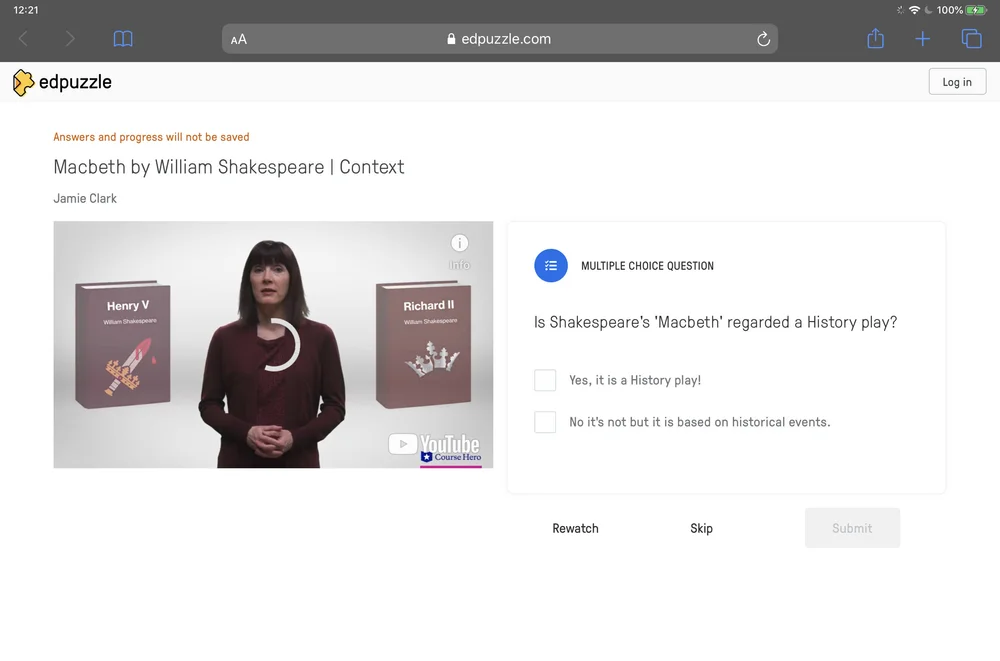Click Rewatch to replay the video
Viewport: 1000px width, 661px height.
click(575, 528)
